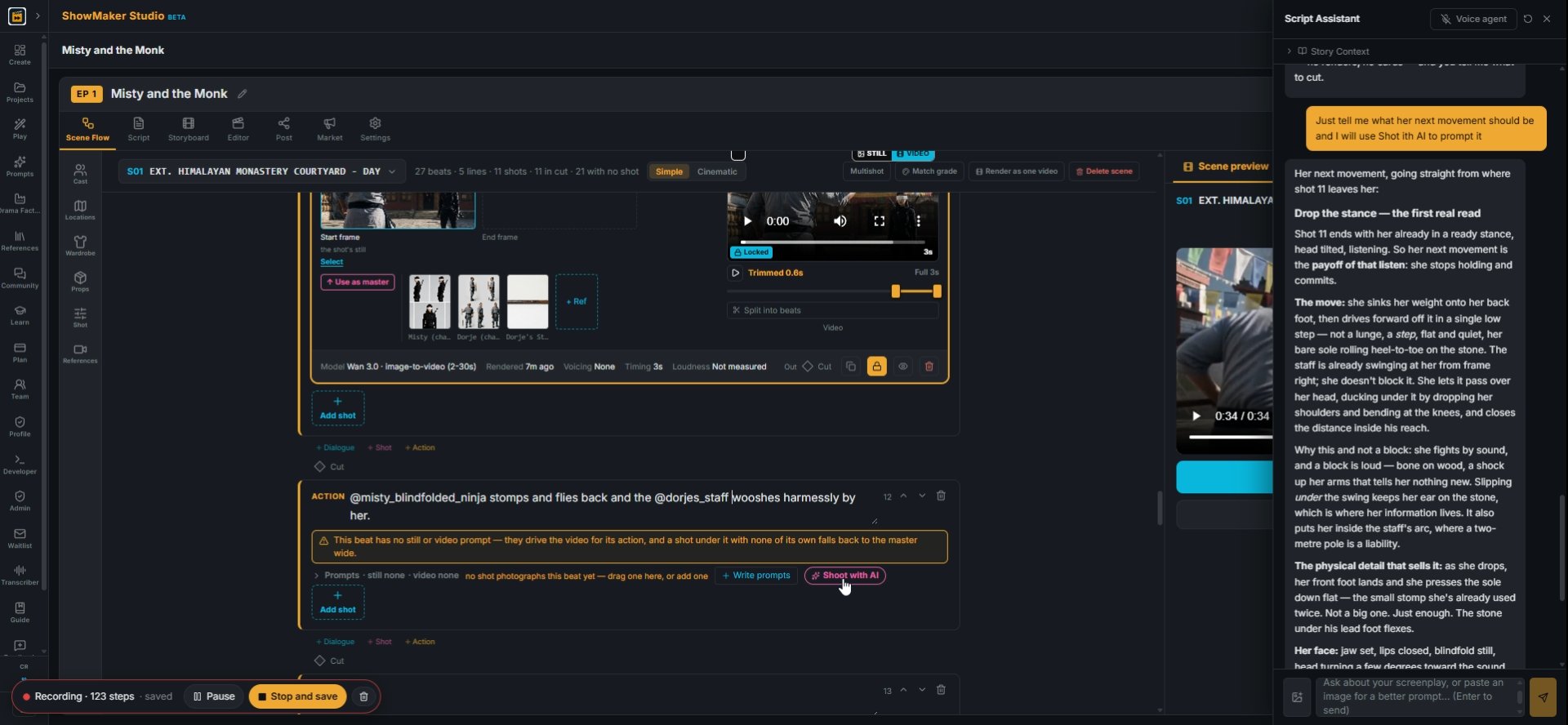The image size is (1568, 725).
Task: Toggle the shot's orange lock button
Action: pyautogui.click(x=876, y=367)
